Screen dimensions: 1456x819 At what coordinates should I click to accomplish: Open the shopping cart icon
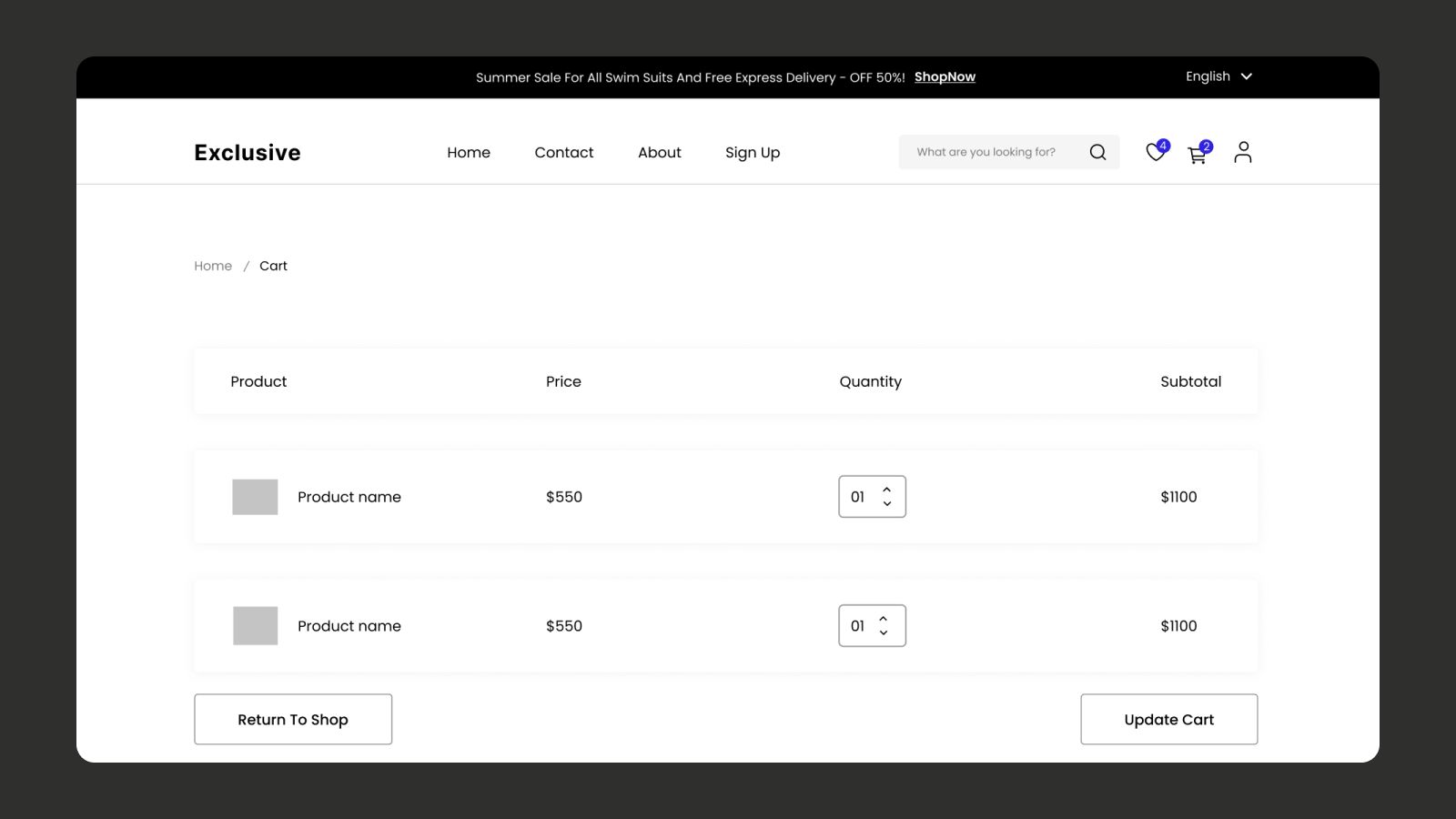tap(1198, 155)
